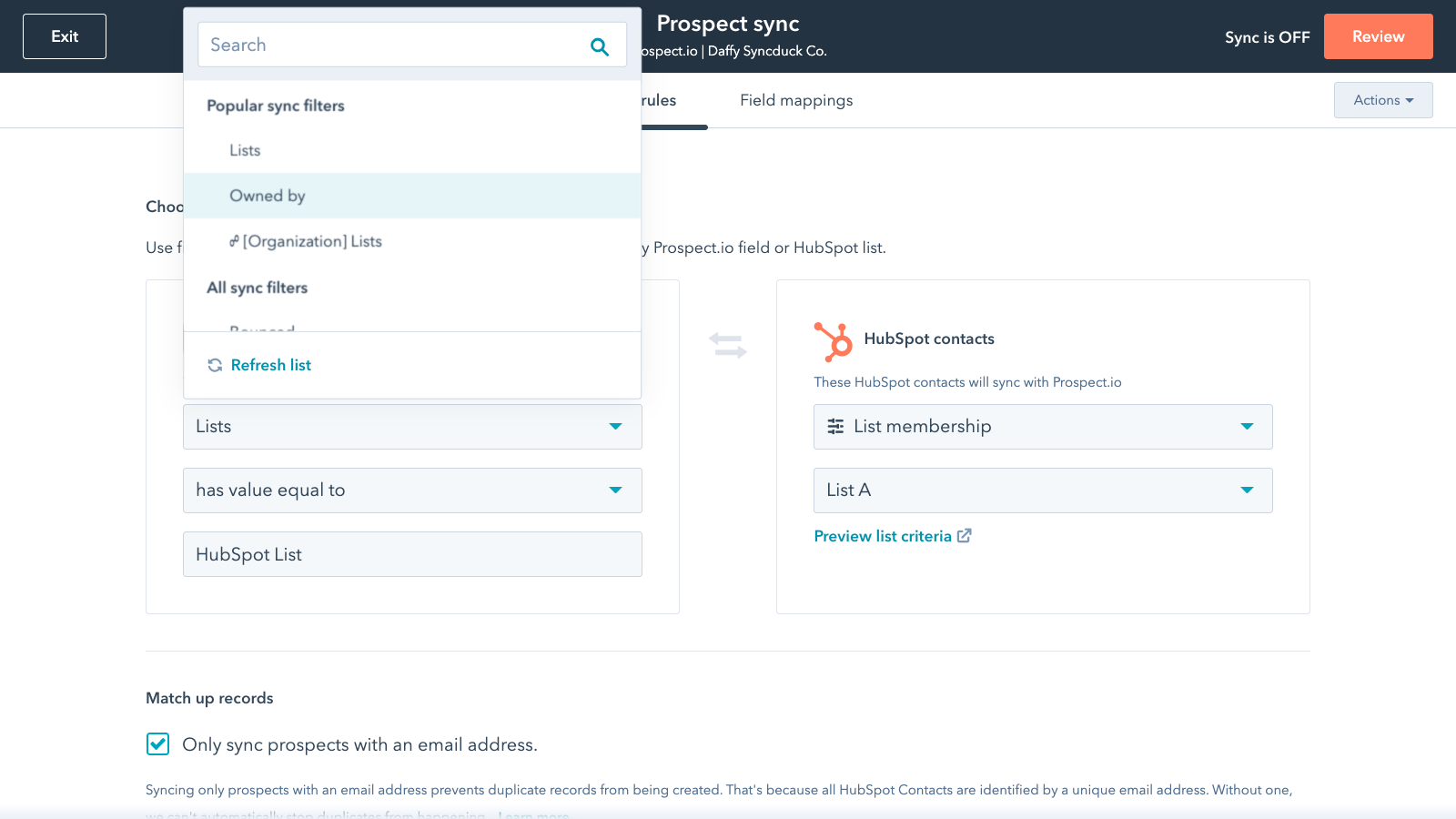
Task: Switch to the Field mappings tab
Action: [796, 100]
